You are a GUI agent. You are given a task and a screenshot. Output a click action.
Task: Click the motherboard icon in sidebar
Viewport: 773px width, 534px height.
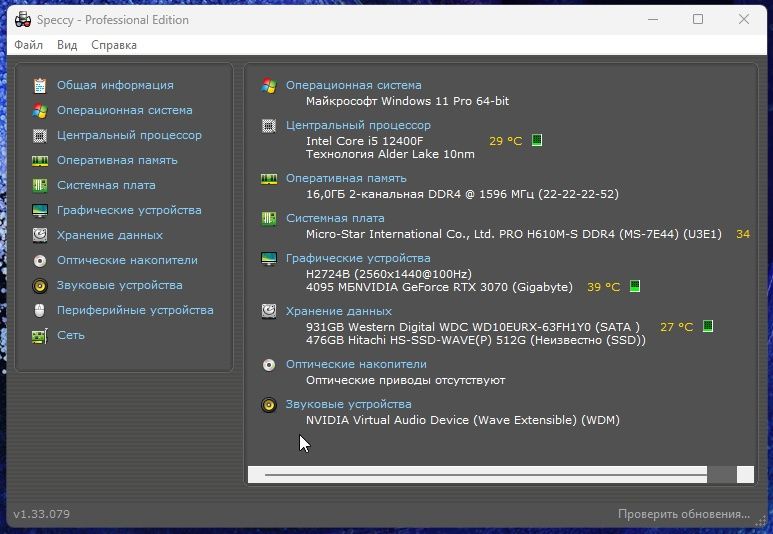[40, 185]
